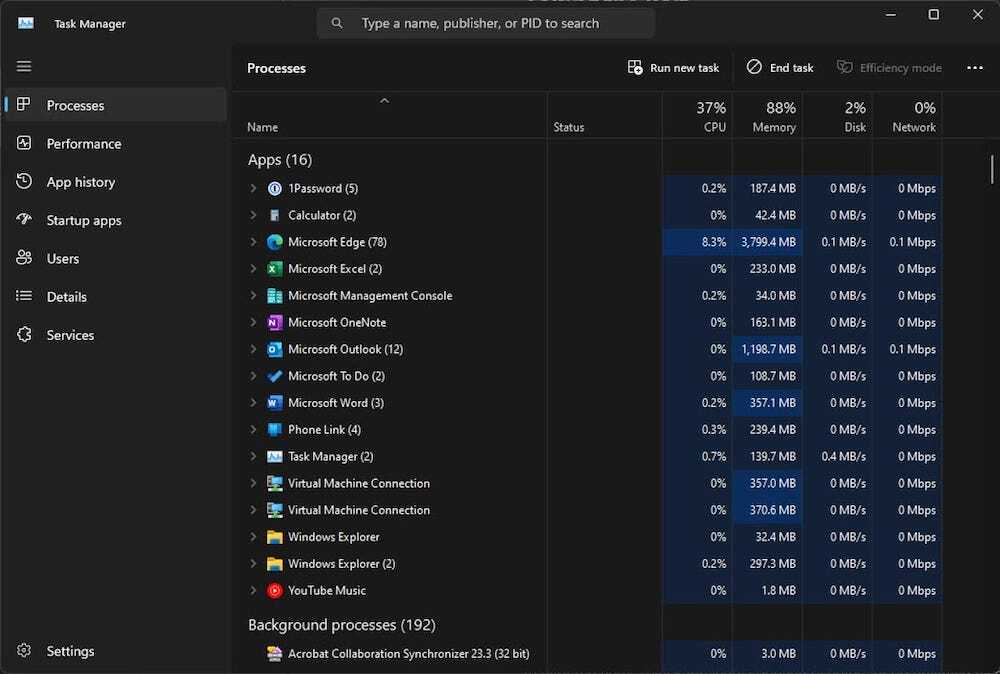The height and width of the screenshot is (674, 1000).
Task: Expand the 1Password process group
Action: pyautogui.click(x=253, y=188)
